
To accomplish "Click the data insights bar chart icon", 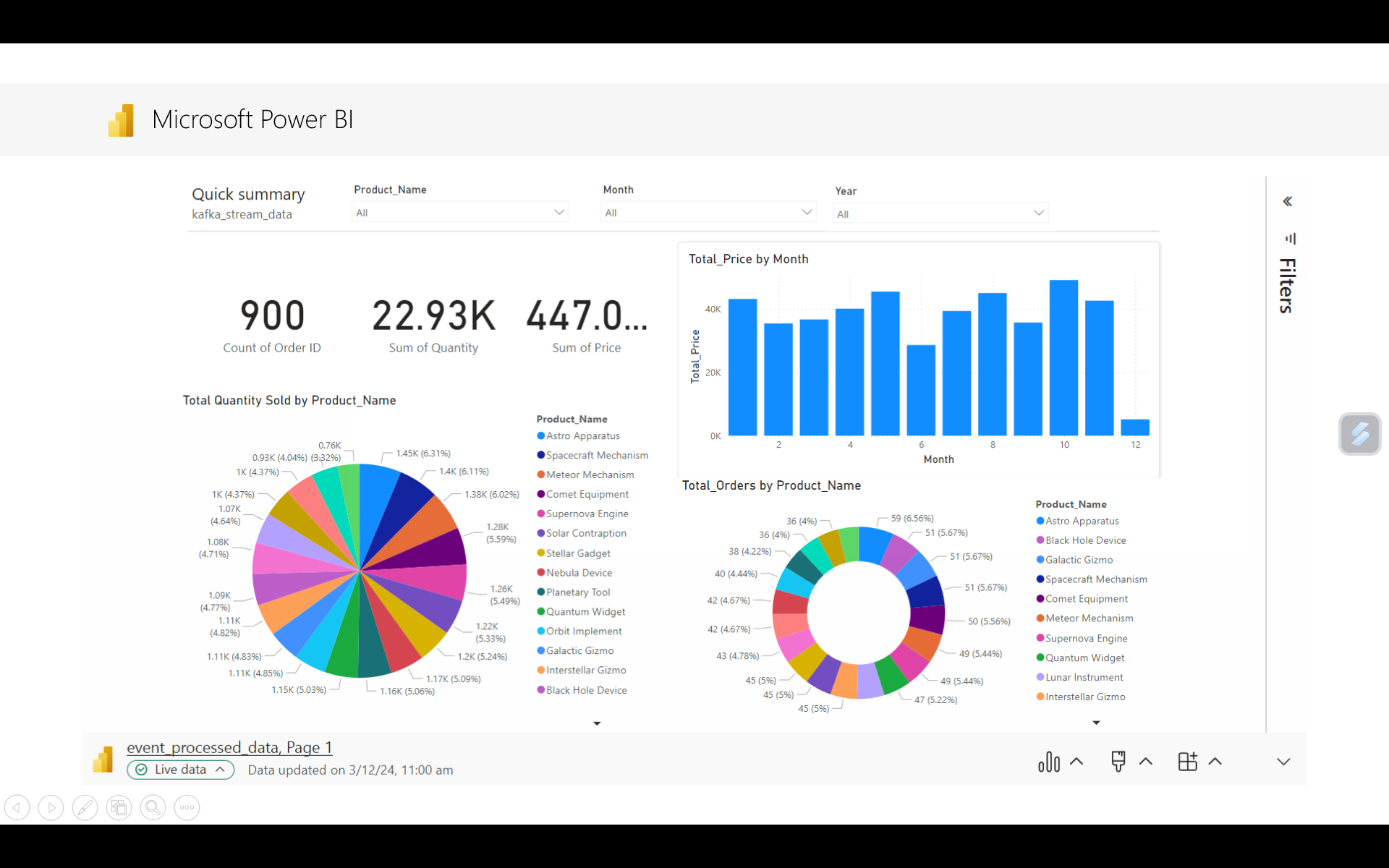I will (1049, 762).
